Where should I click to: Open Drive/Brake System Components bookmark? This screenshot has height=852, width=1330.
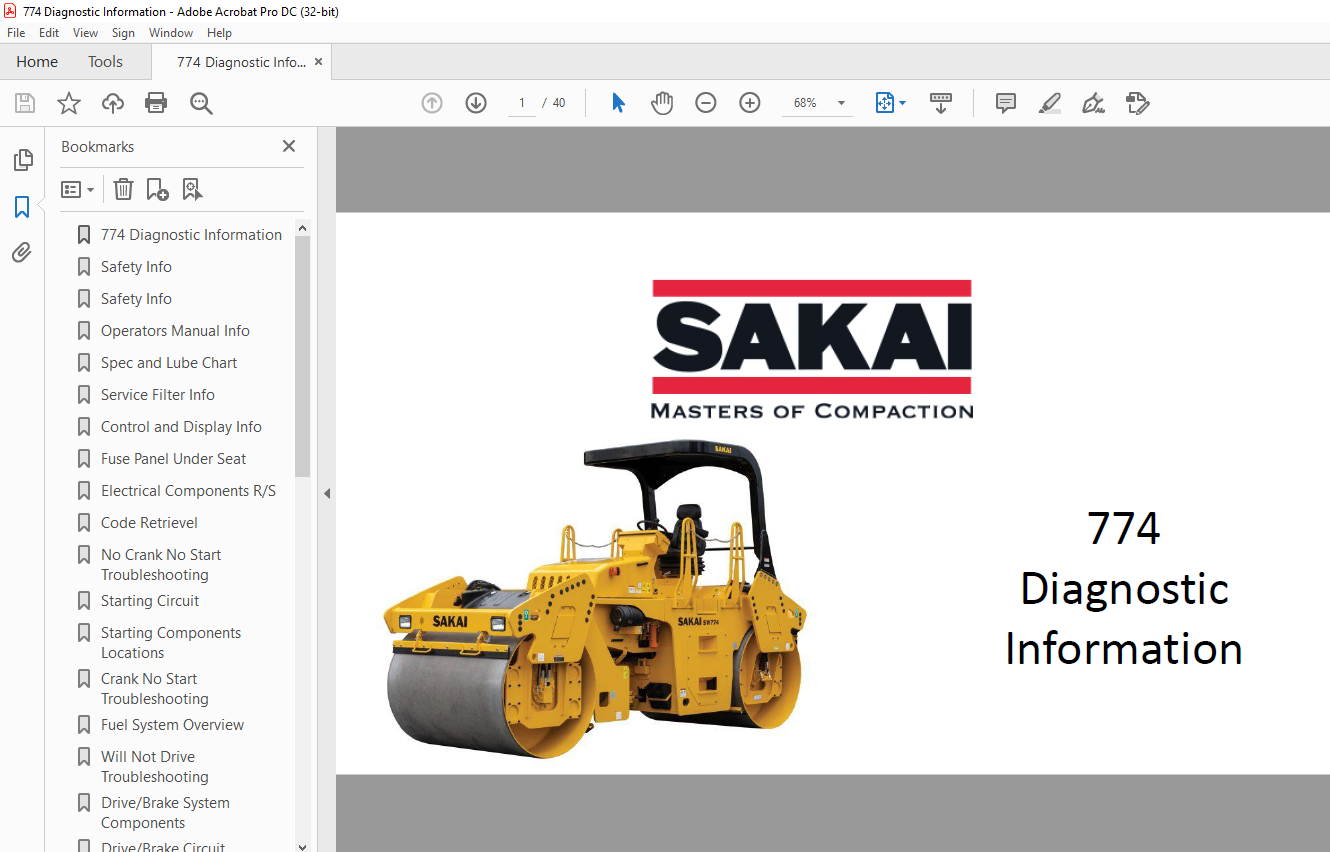coord(165,813)
